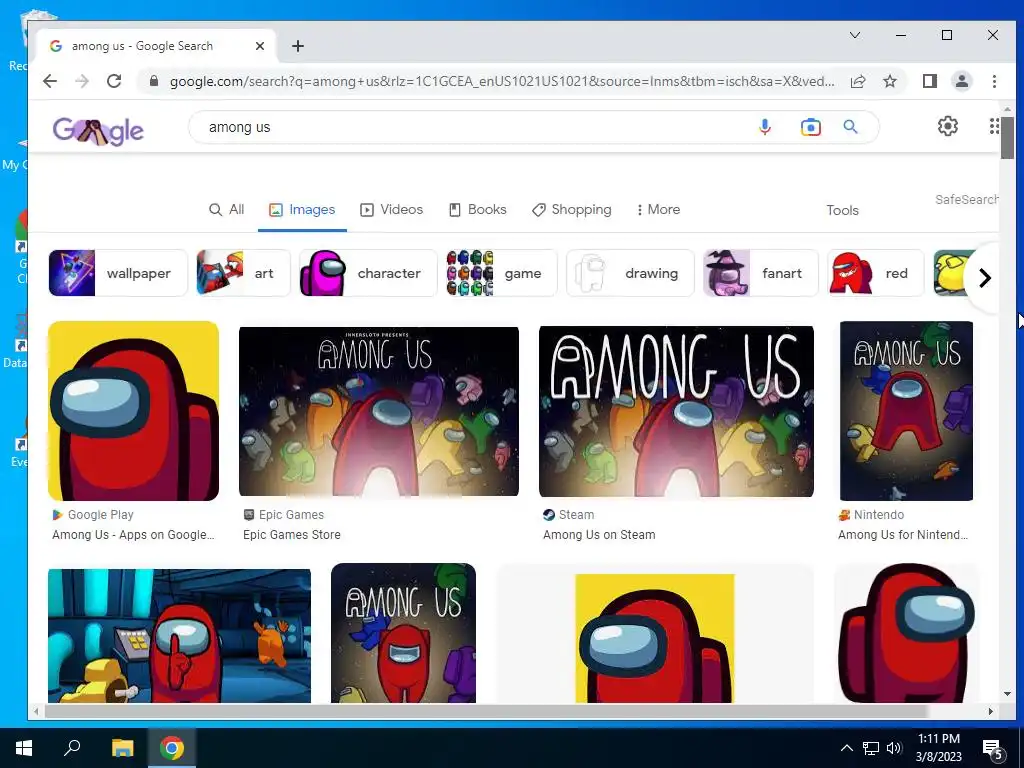Click the horizontal scrollbar right arrow
Viewport: 1024px width, 768px height.
tap(991, 711)
